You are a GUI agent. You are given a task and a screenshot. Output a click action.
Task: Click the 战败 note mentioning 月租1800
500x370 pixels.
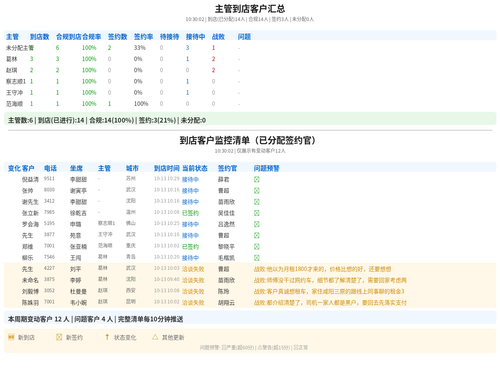coord(322,269)
